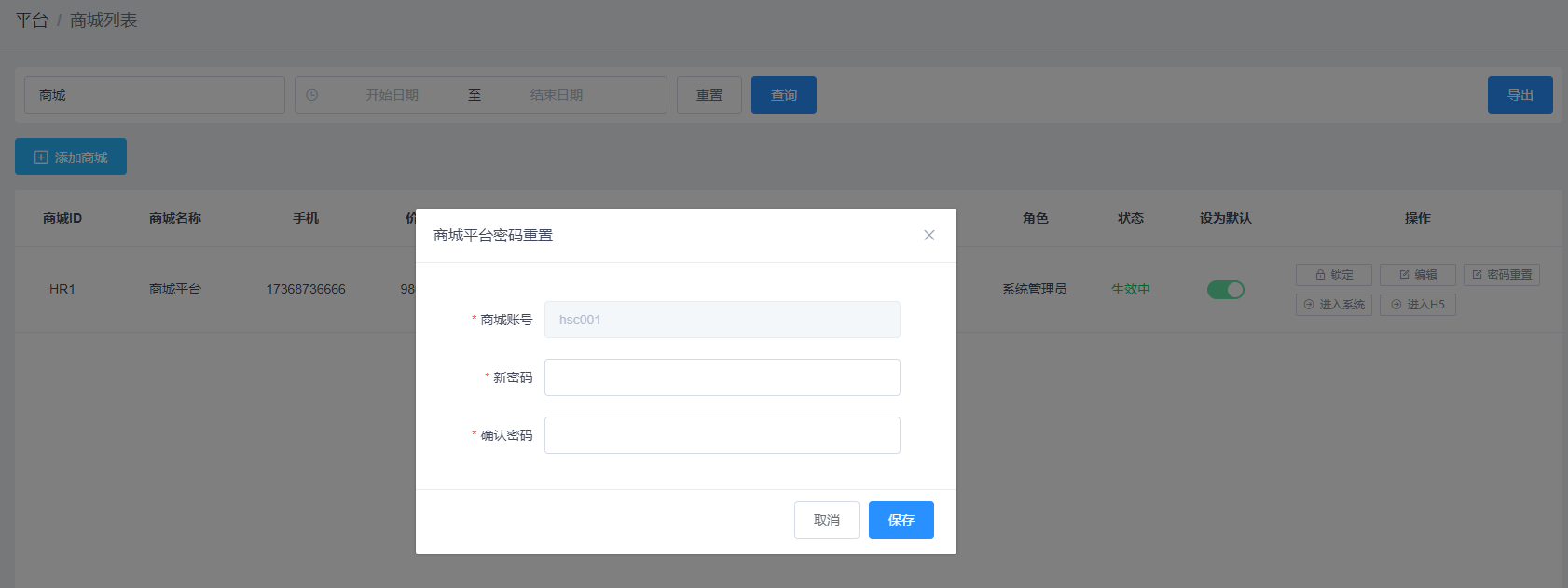The image size is (1568, 588).
Task: Toggle the 设为默认 switch for HR1
Action: 1225,290
